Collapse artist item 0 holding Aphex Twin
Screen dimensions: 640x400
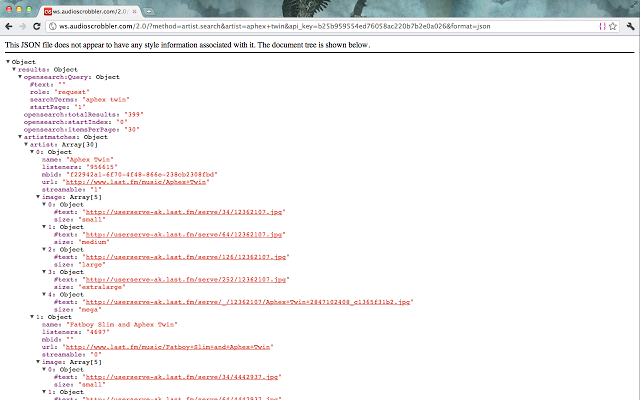[32, 152]
